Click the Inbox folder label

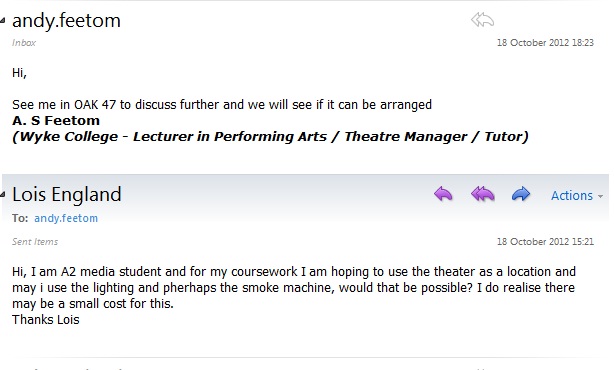coord(24,43)
